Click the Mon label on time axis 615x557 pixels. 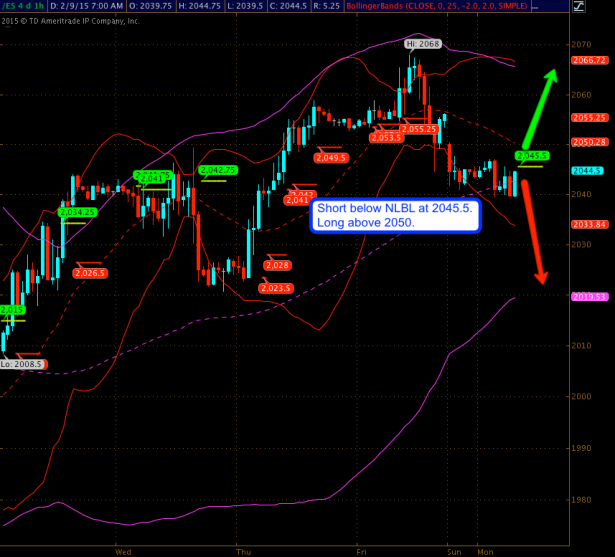pos(485,552)
